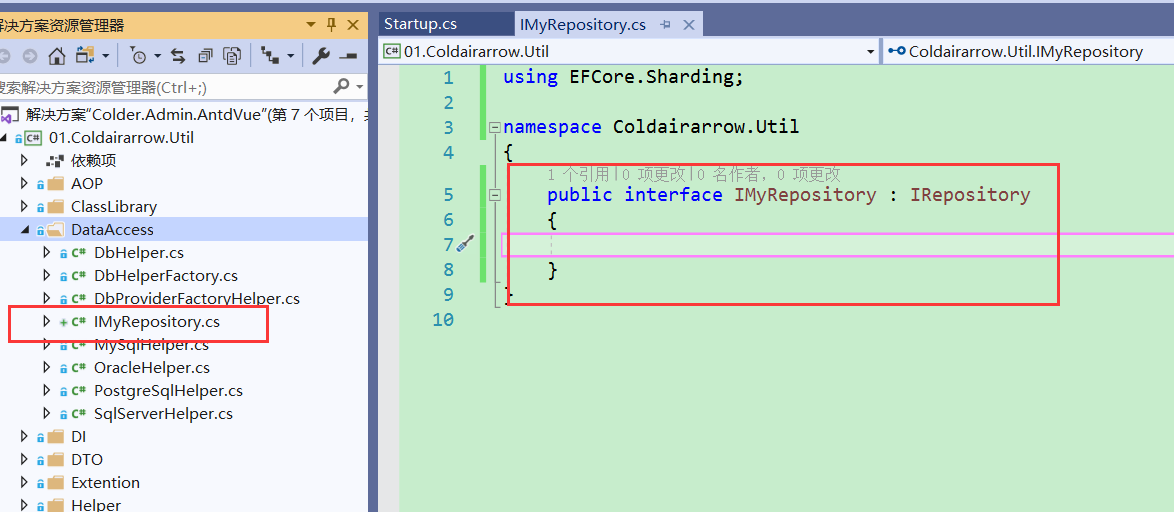1174x512 pixels.
Task: Click the IRepository base type in code
Action: tap(970, 195)
